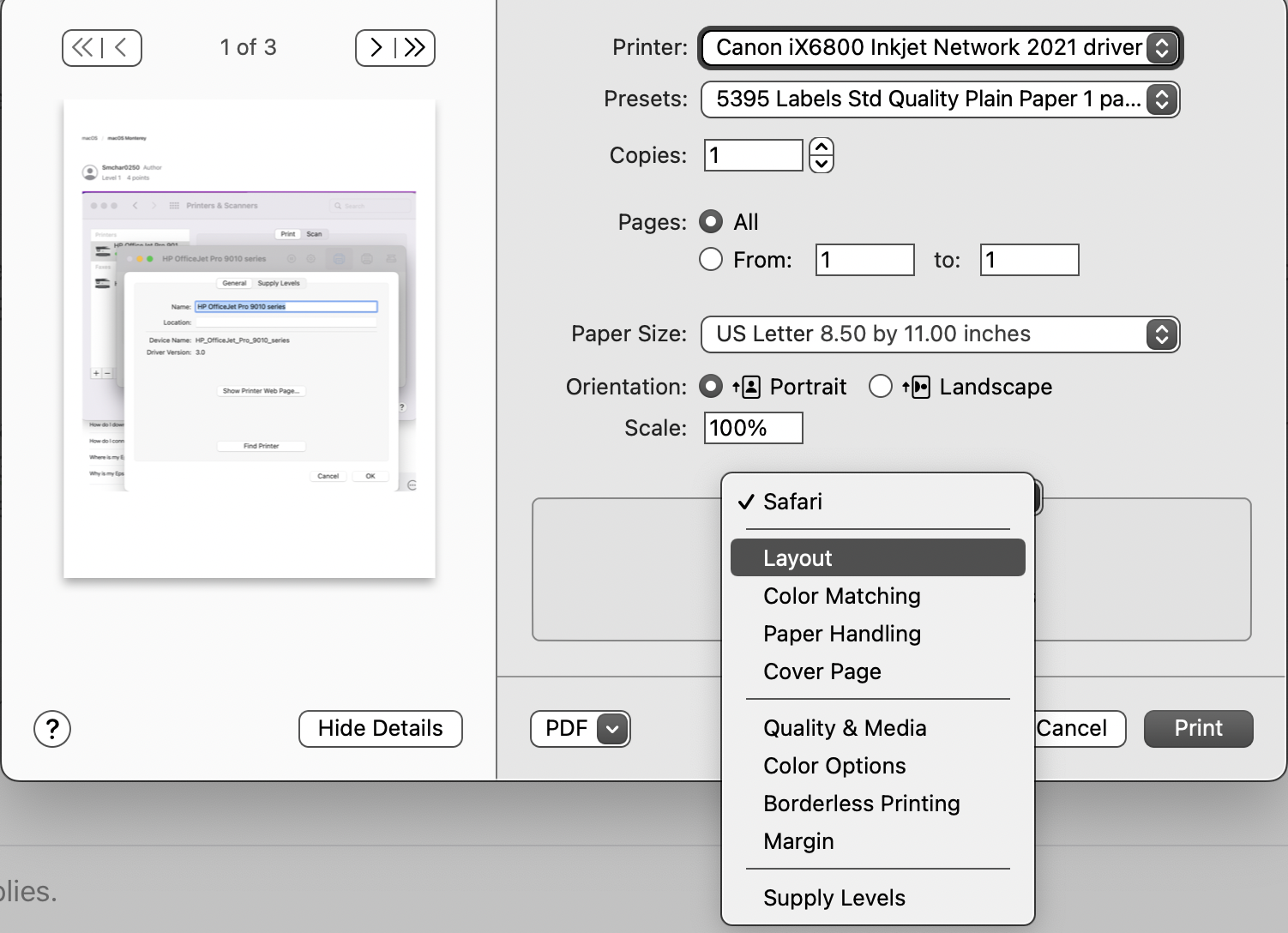Open the Paper Size dropdown
The width and height of the screenshot is (1288, 933).
941,334
